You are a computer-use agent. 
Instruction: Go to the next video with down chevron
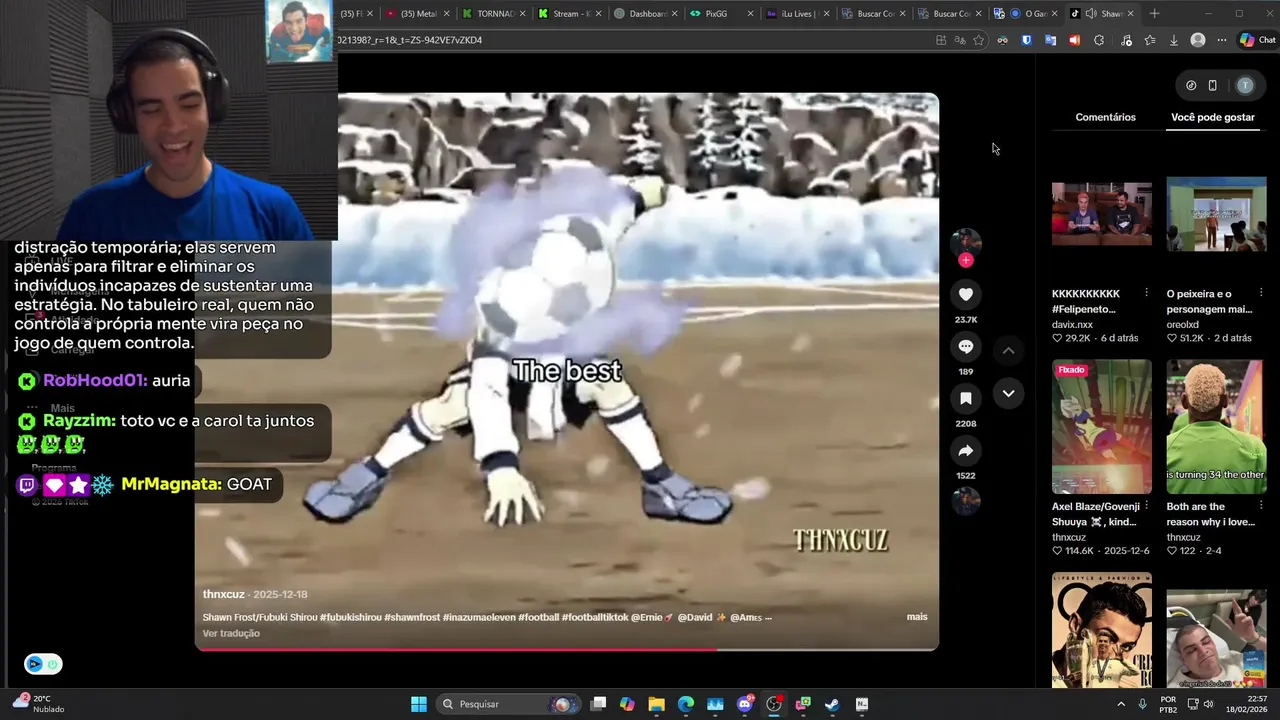click(1008, 393)
